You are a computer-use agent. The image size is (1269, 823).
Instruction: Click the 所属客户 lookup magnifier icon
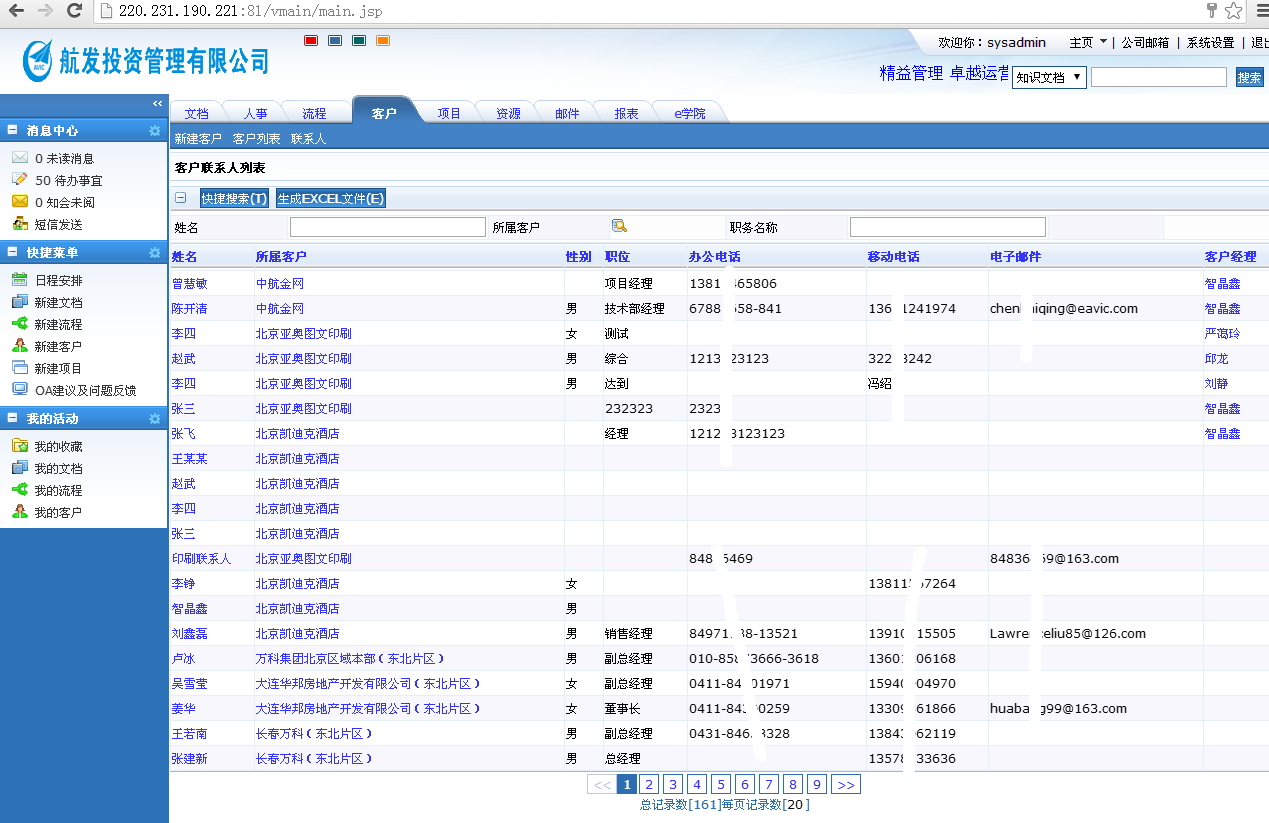click(619, 226)
